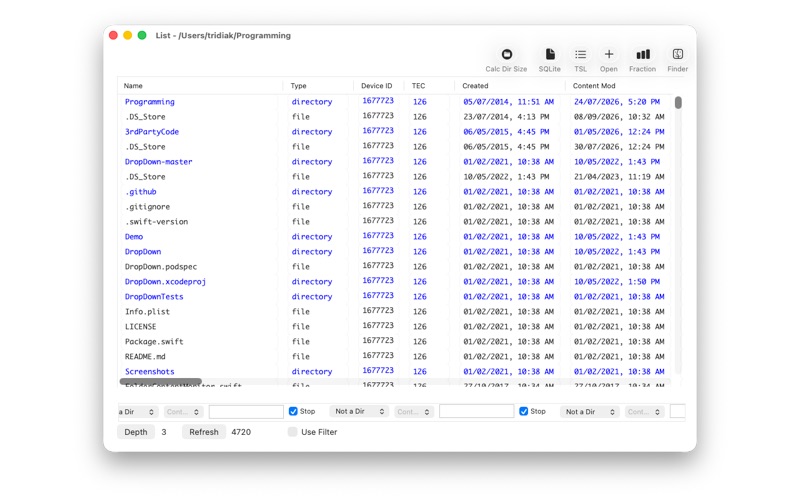Focus the filter text field left of second Stop
Image resolution: width=800 pixels, height=500 pixels.
coord(477,411)
